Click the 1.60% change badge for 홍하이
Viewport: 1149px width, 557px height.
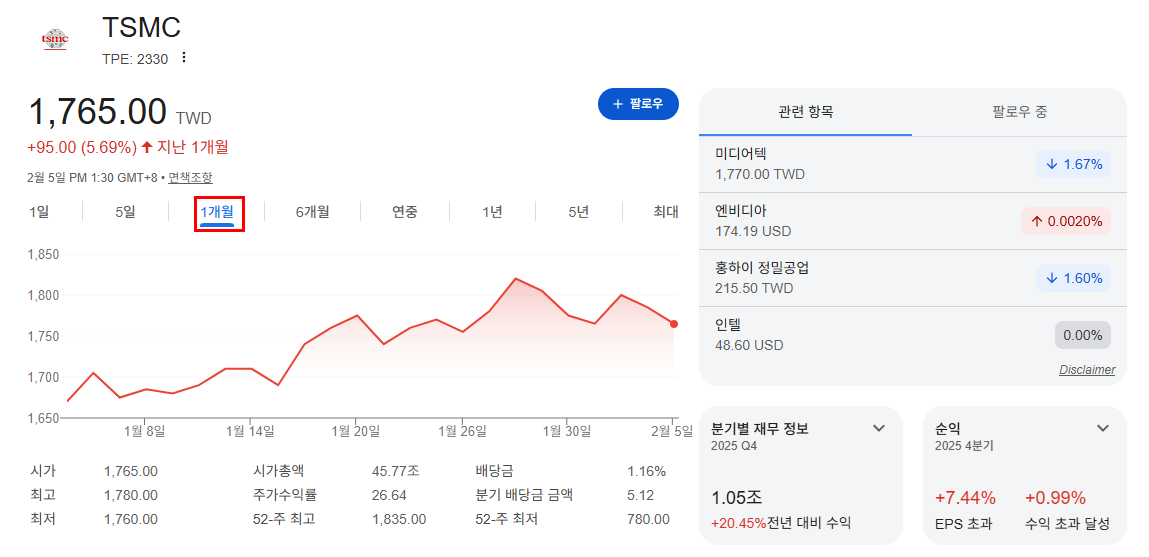click(1074, 278)
